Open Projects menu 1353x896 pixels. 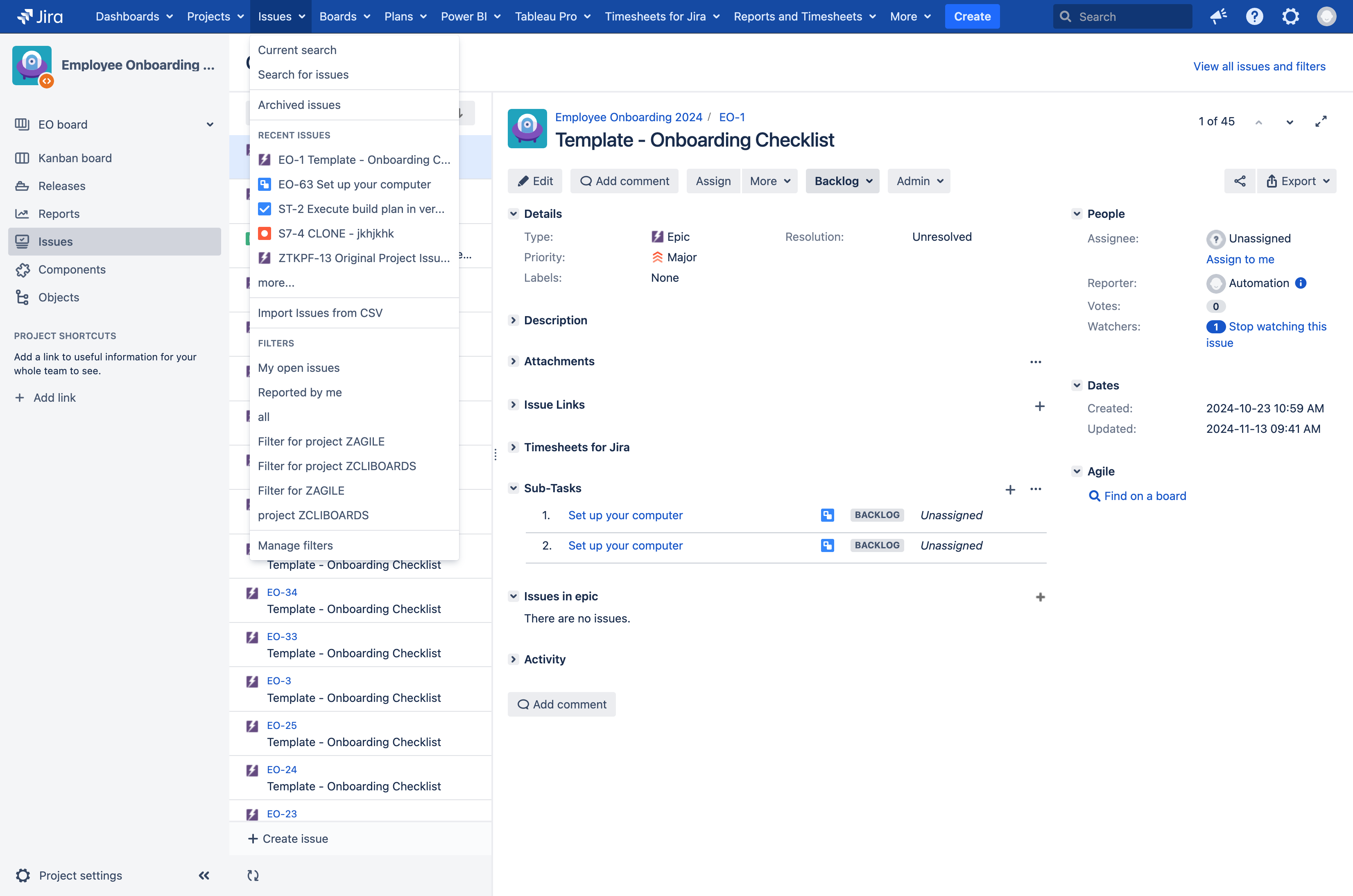point(215,16)
